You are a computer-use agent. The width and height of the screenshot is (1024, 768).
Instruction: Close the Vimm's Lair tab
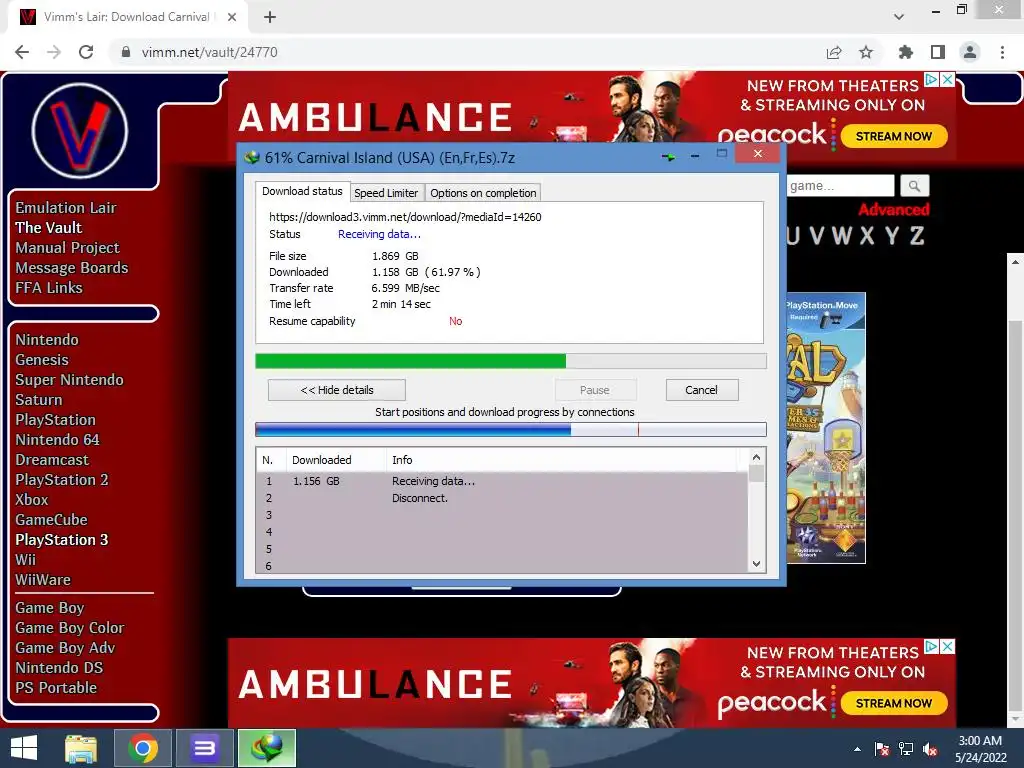pos(232,17)
